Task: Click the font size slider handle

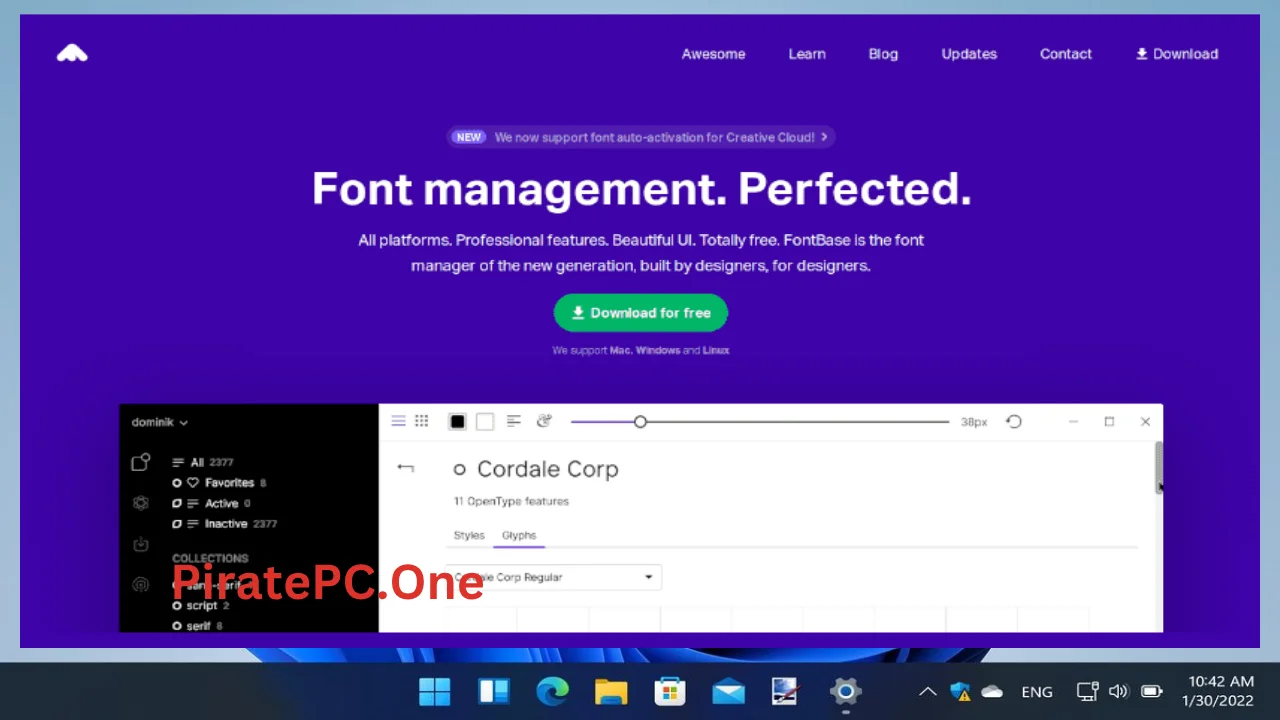Action: pos(640,422)
